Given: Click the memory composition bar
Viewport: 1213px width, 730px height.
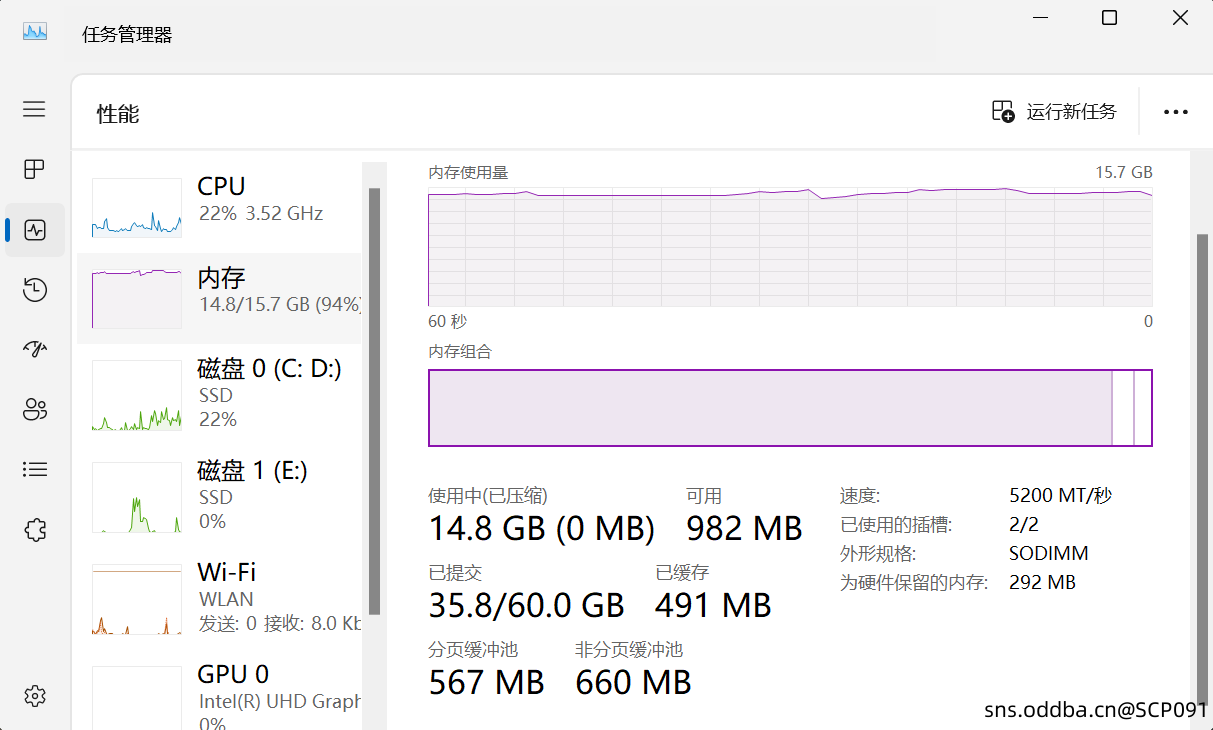Looking at the screenshot, I should (770, 407).
